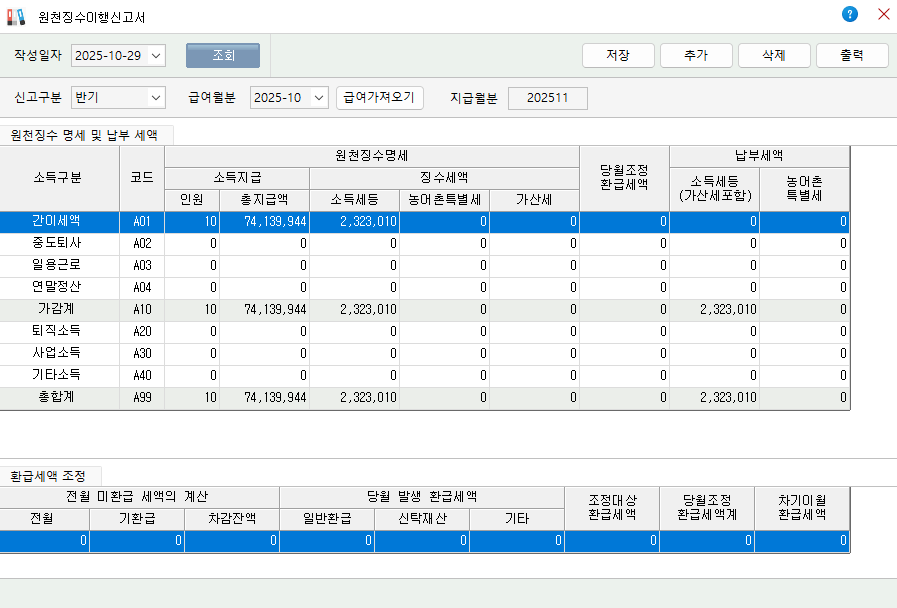The height and width of the screenshot is (608, 897).
Task: Click code cell A40
Action: tap(142, 375)
